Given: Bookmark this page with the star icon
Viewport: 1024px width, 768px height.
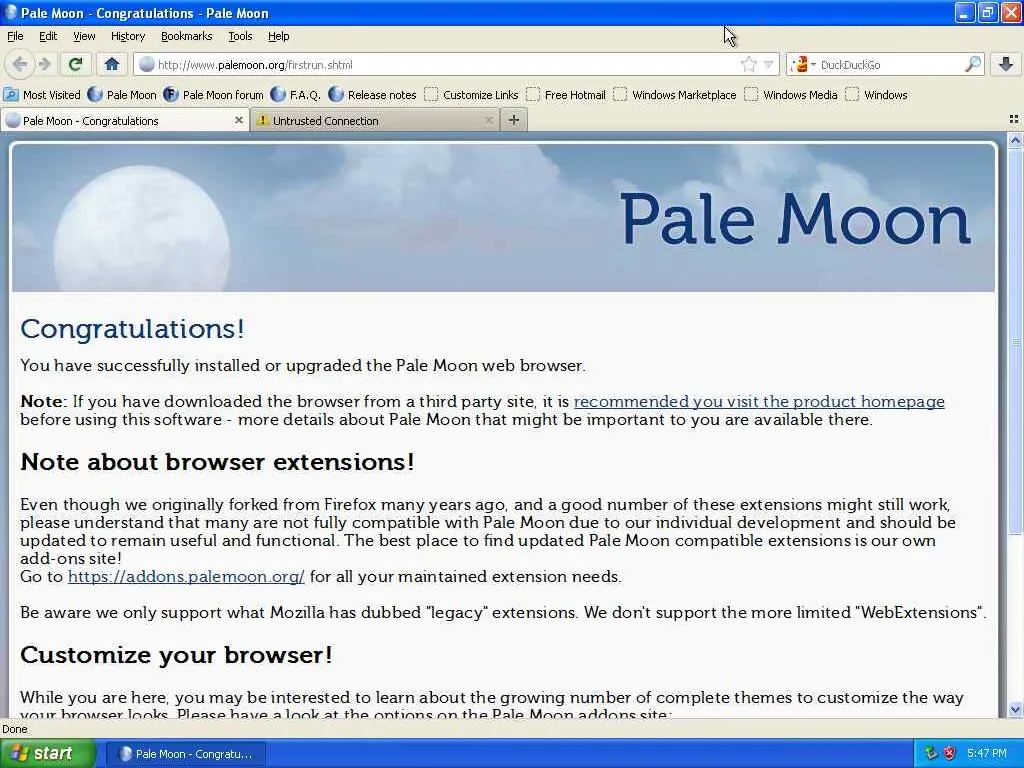Looking at the screenshot, I should coord(748,64).
